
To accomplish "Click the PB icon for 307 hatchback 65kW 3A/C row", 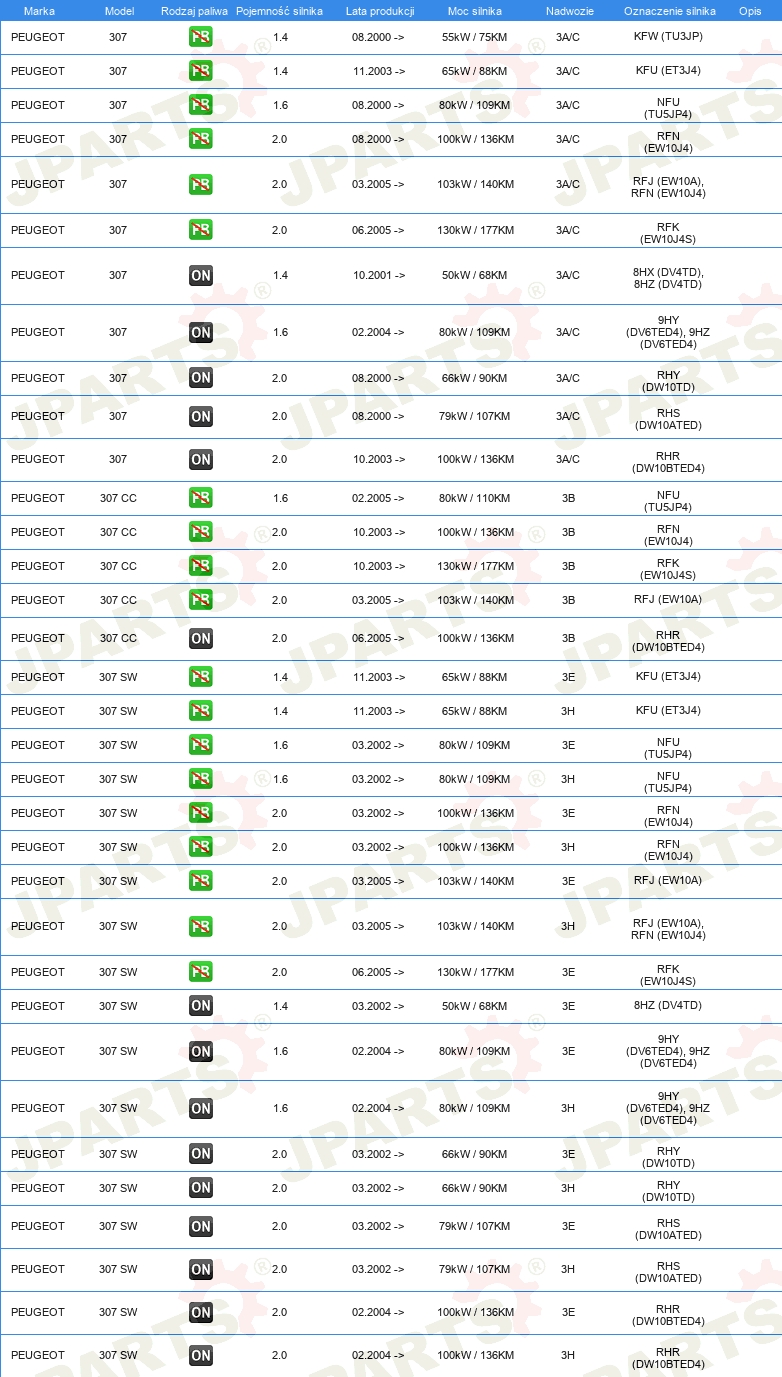I will point(201,71).
